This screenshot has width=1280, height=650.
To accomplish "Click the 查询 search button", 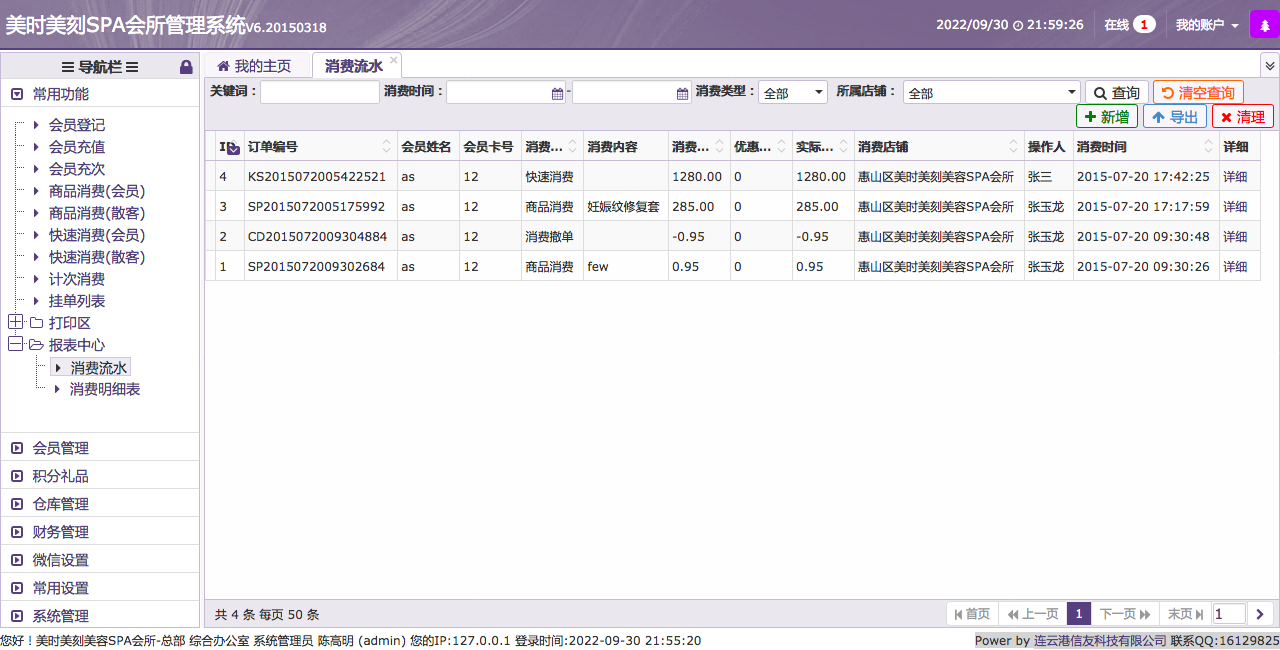I will pos(1116,93).
